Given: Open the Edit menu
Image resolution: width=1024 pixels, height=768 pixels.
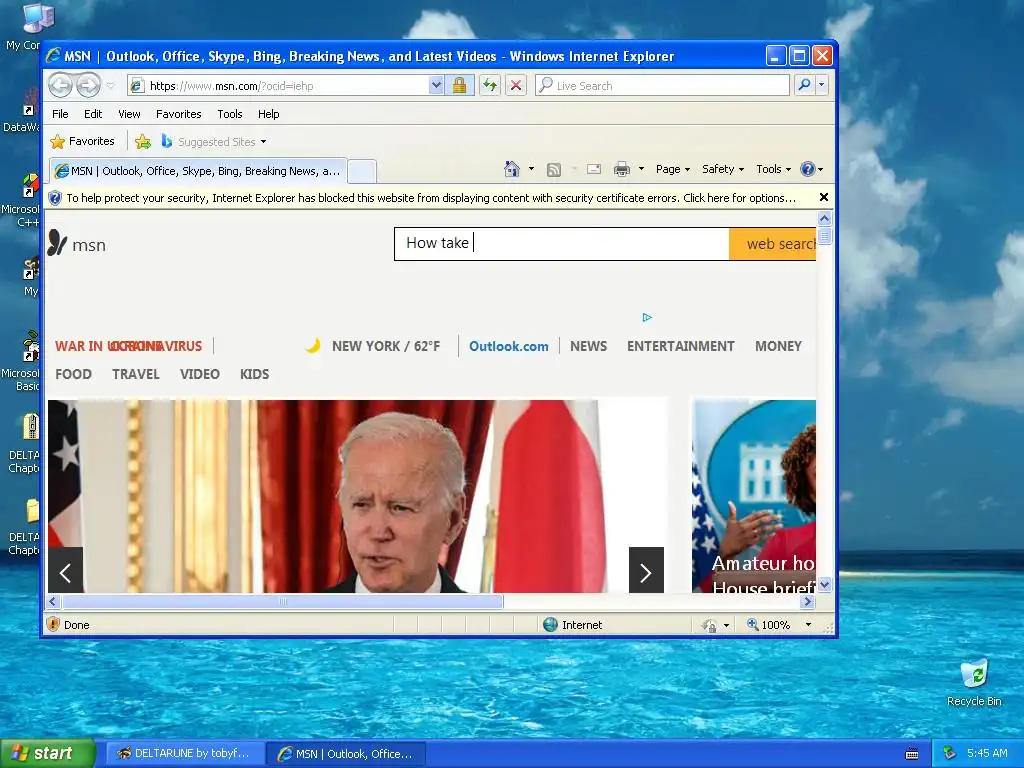Looking at the screenshot, I should 93,114.
